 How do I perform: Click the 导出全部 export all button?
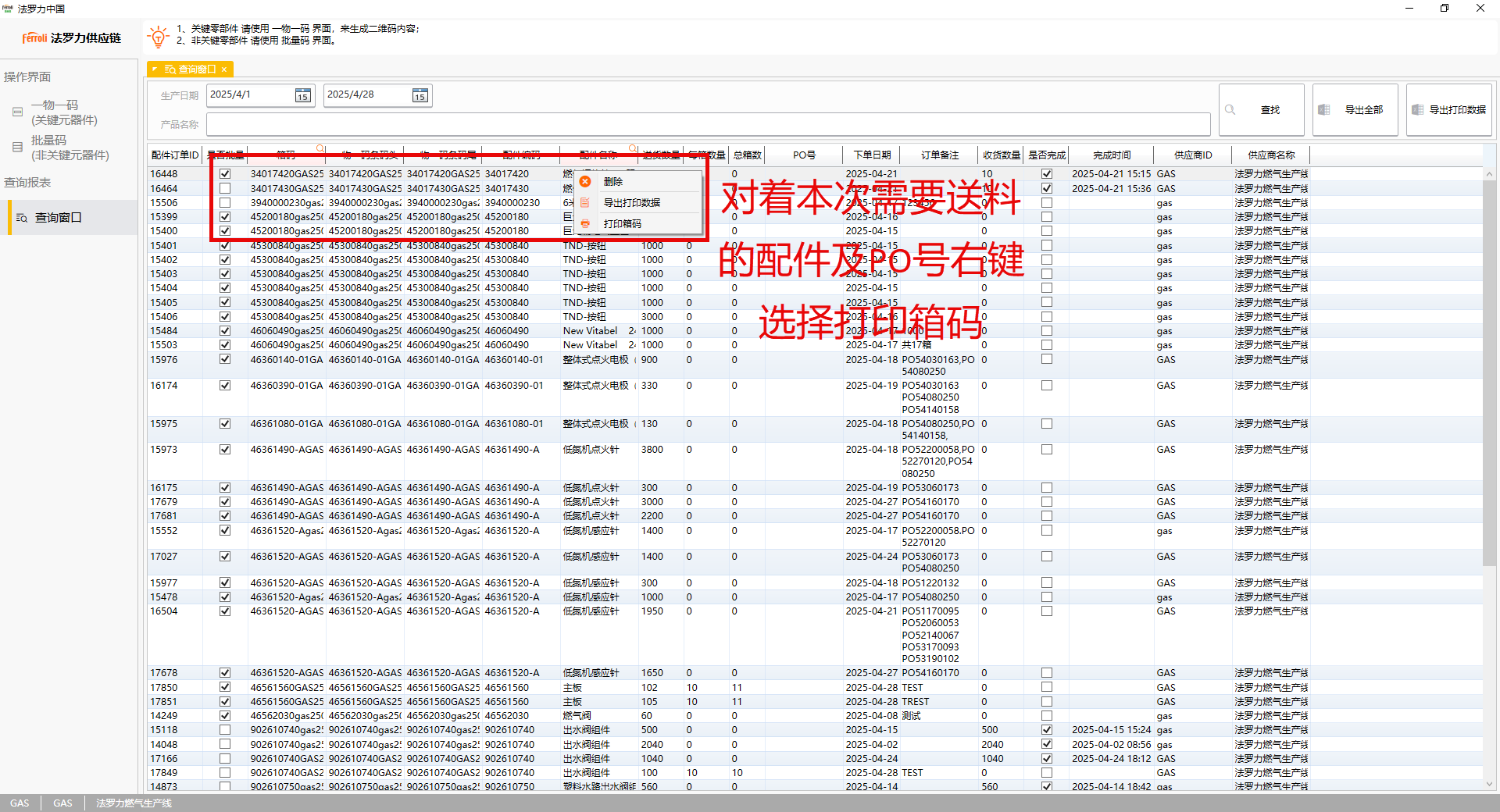click(x=1355, y=110)
